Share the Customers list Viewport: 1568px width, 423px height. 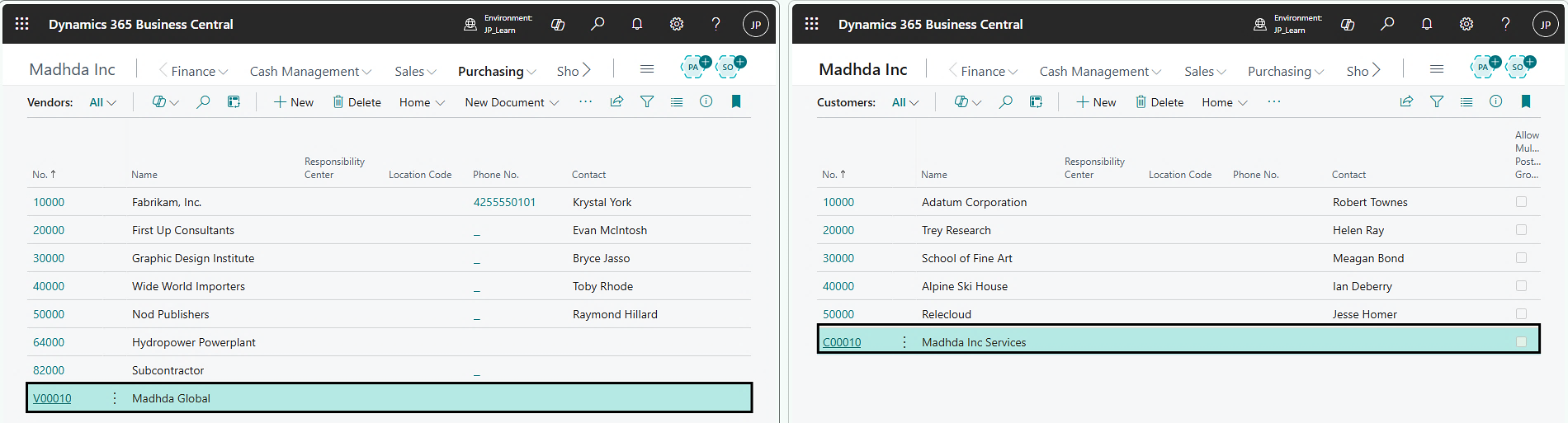1406,101
